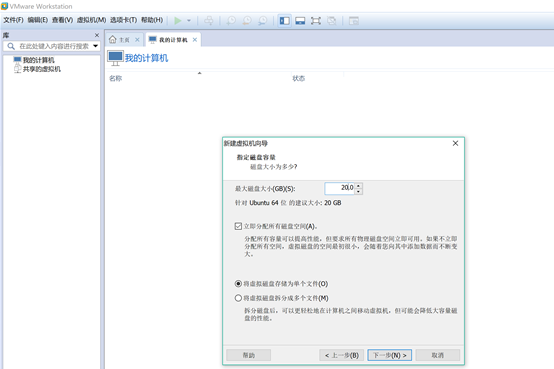The image size is (554, 369).
Task: Toggle the thumbnail bar view icon
Action: [x=300, y=20]
